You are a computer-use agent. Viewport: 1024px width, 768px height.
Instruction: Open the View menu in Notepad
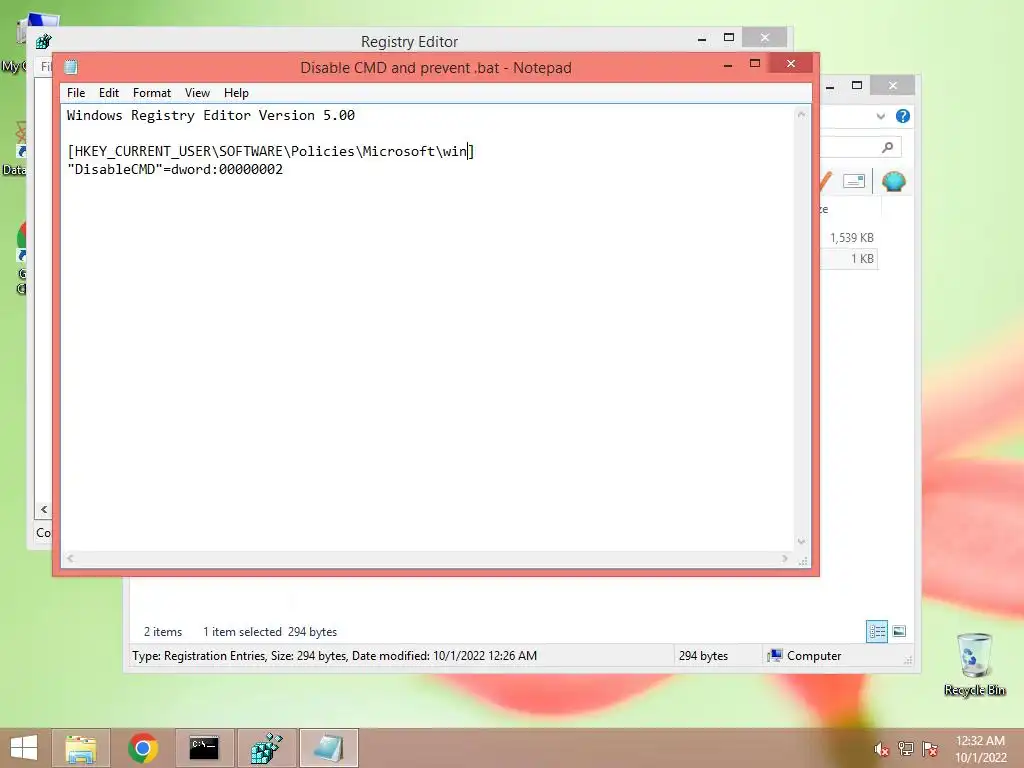[x=197, y=93]
